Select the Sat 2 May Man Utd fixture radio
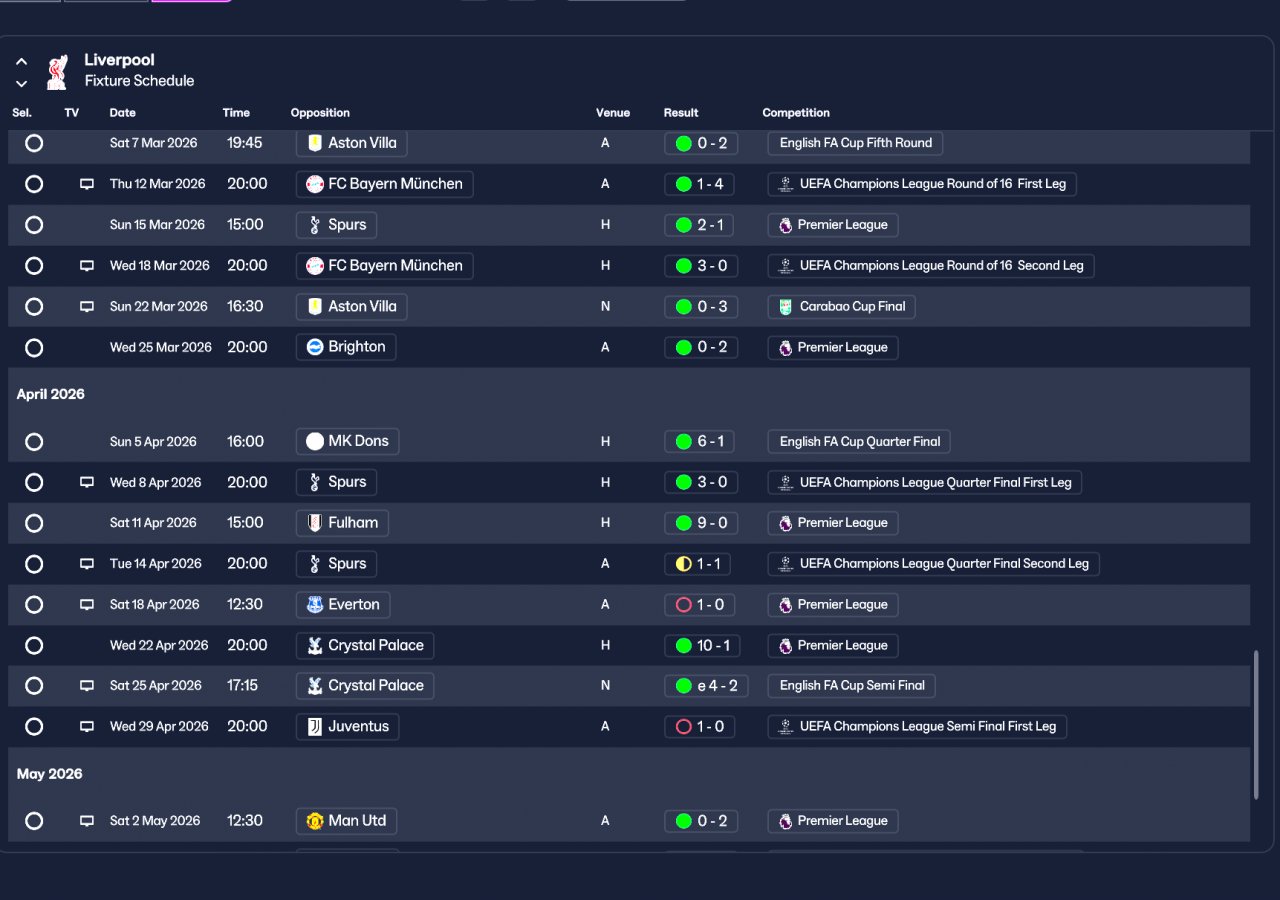 pos(34,821)
